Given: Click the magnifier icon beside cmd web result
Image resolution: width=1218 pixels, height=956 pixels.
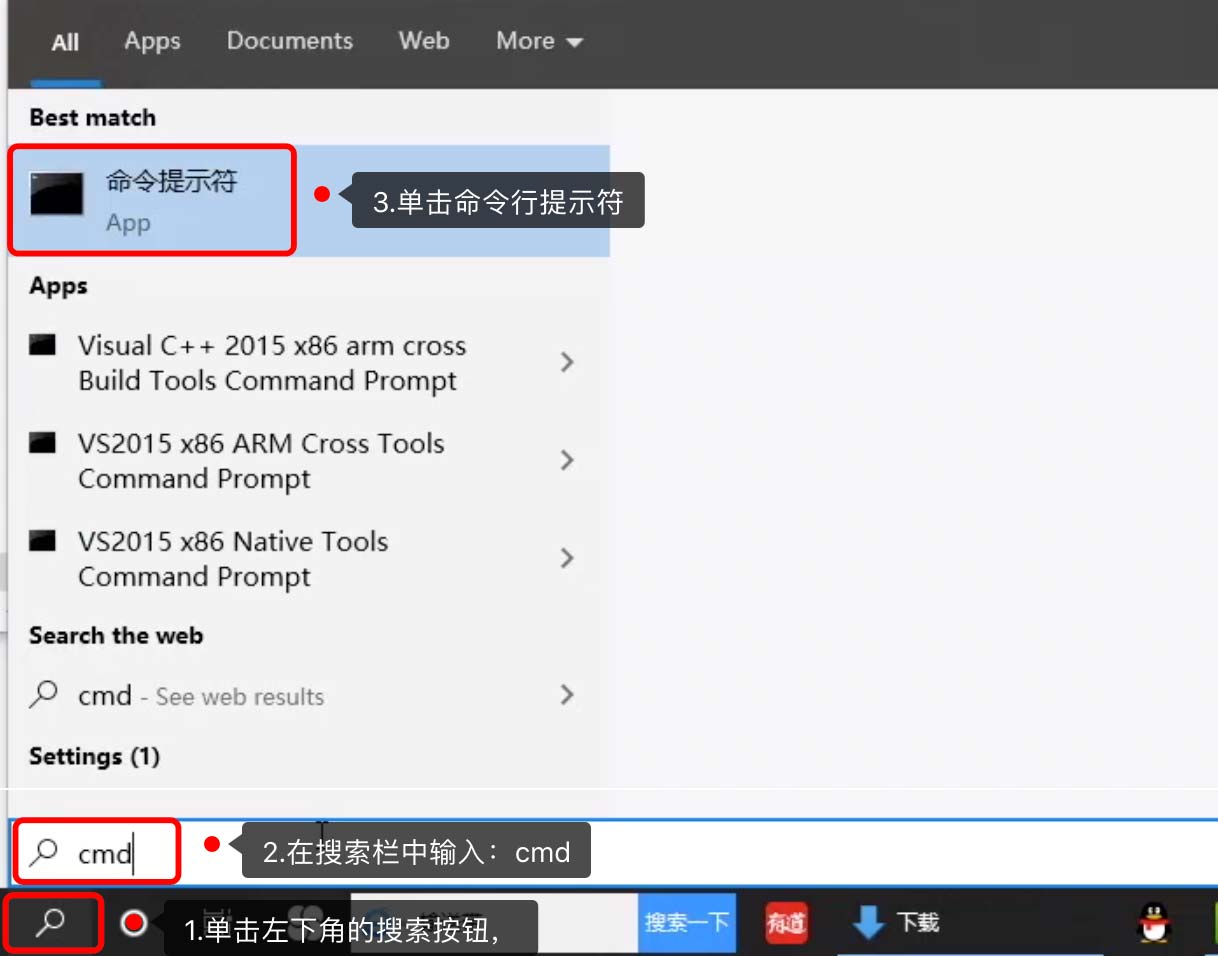Looking at the screenshot, I should click(43, 694).
